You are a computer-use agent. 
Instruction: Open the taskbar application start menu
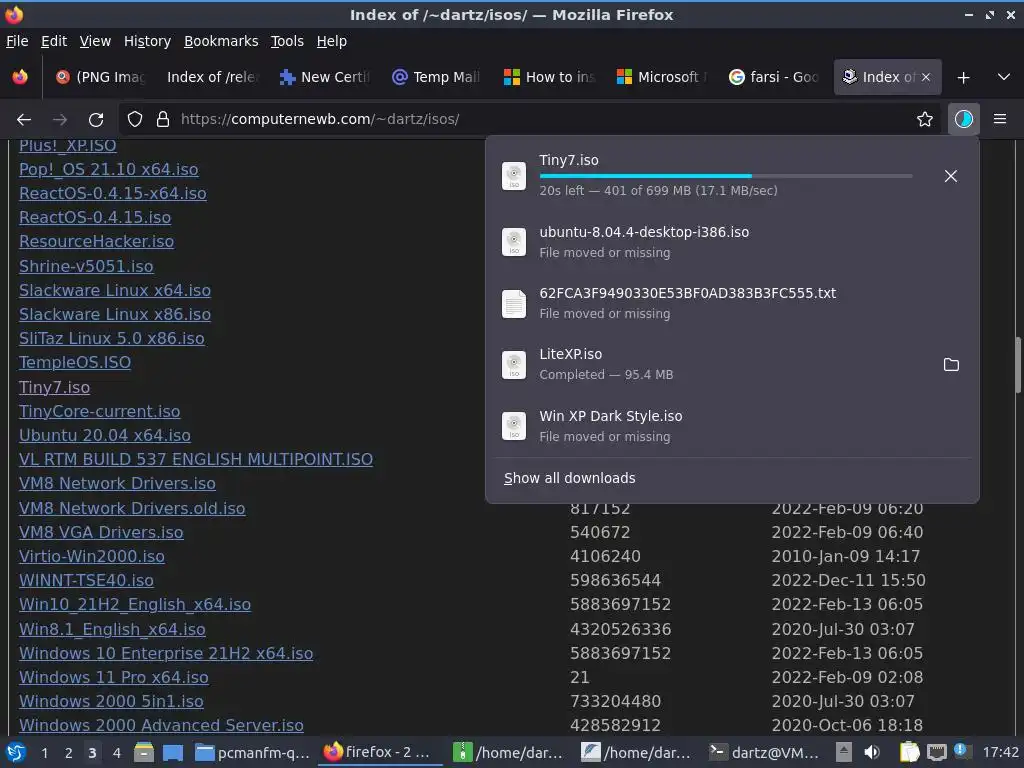(16, 752)
